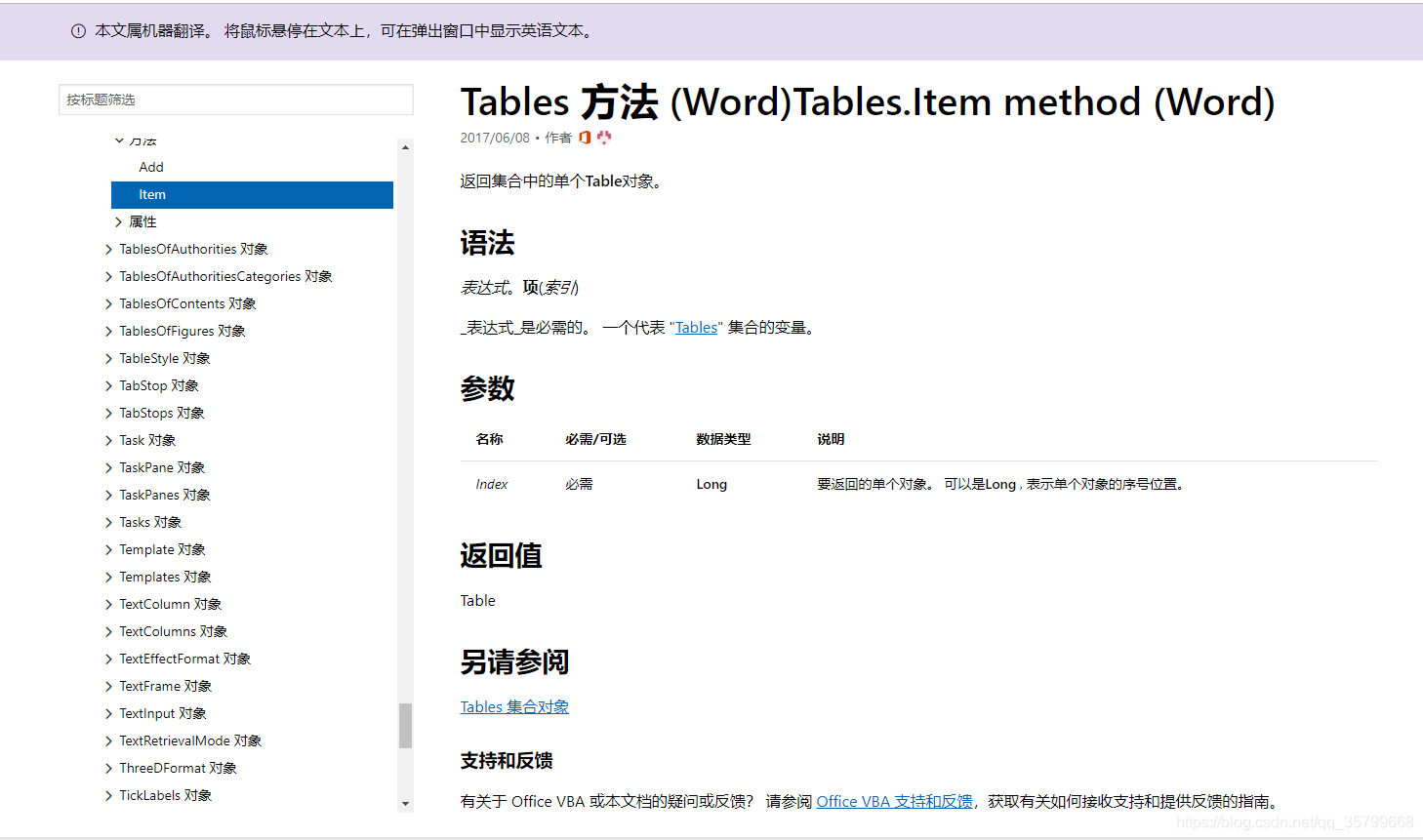The width and height of the screenshot is (1423, 840).
Task: Click the 必需 cell in parameters table
Action: 579,484
